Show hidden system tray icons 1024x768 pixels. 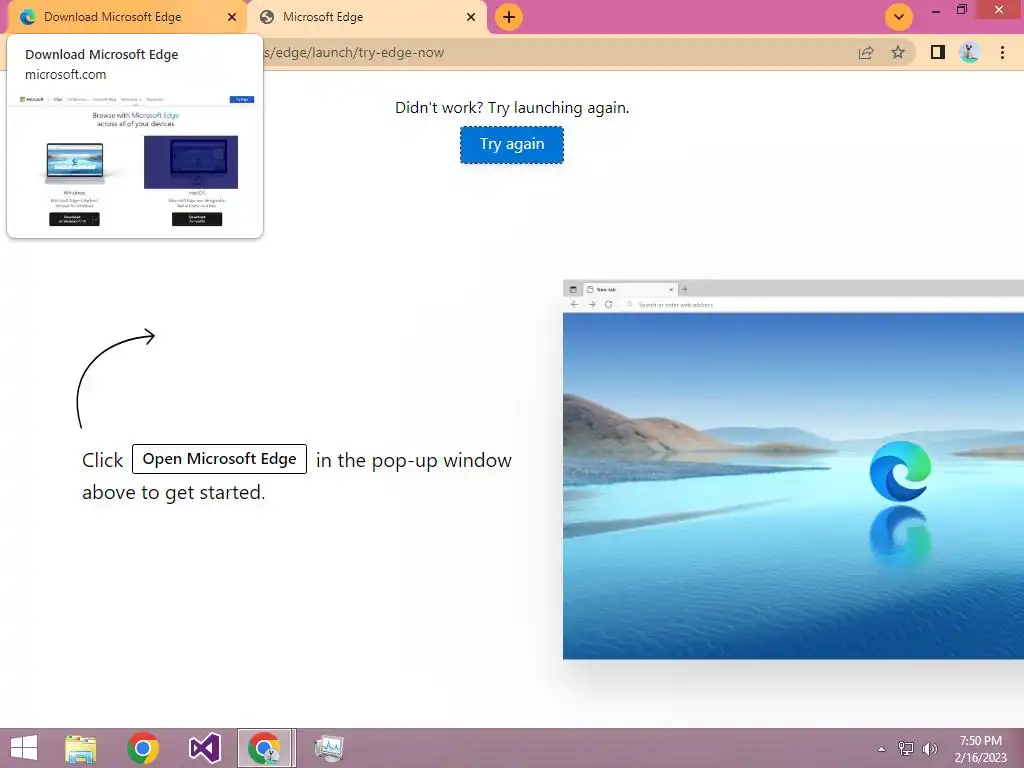click(882, 749)
